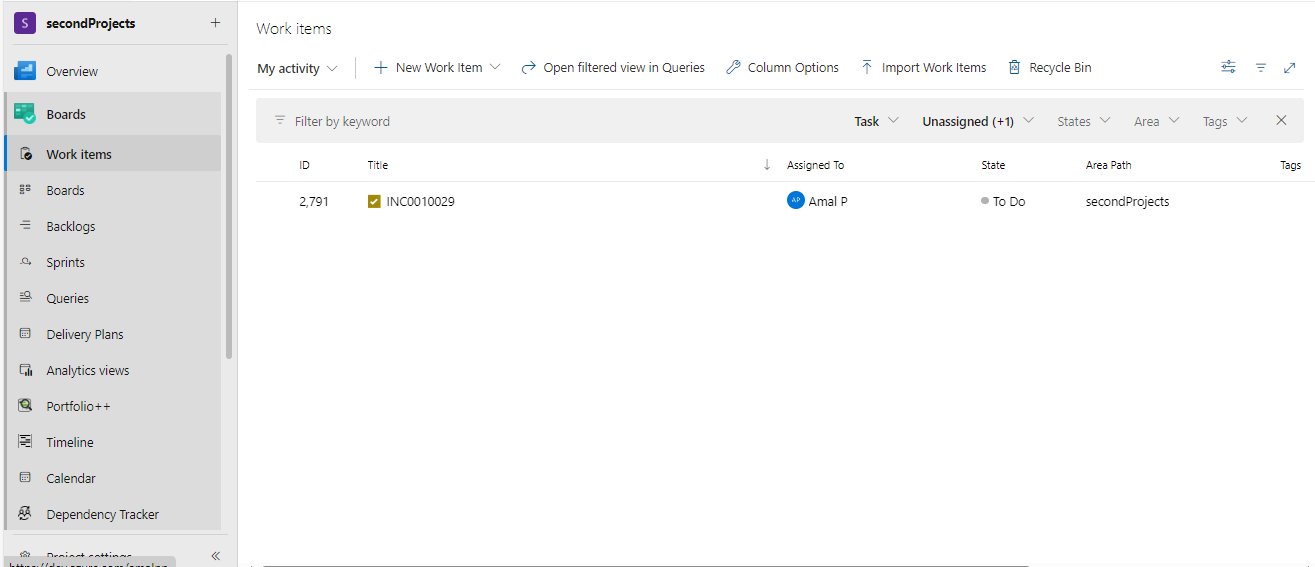The image size is (1315, 567).
Task: Expand the Task type filter
Action: pos(876,121)
